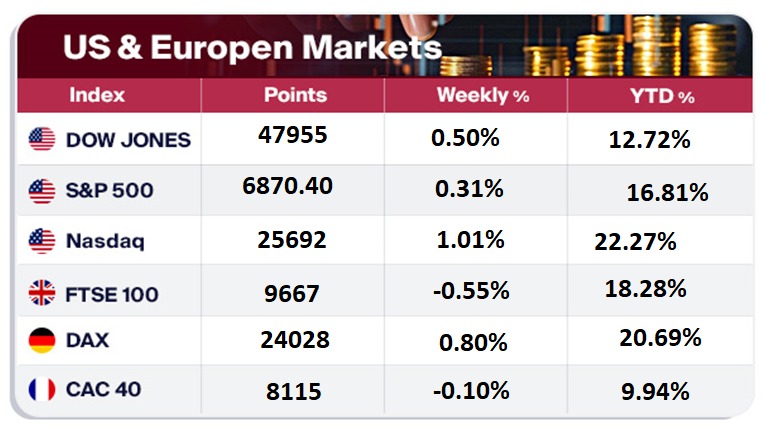Click the French flag beside CAC 40

(x=42, y=389)
